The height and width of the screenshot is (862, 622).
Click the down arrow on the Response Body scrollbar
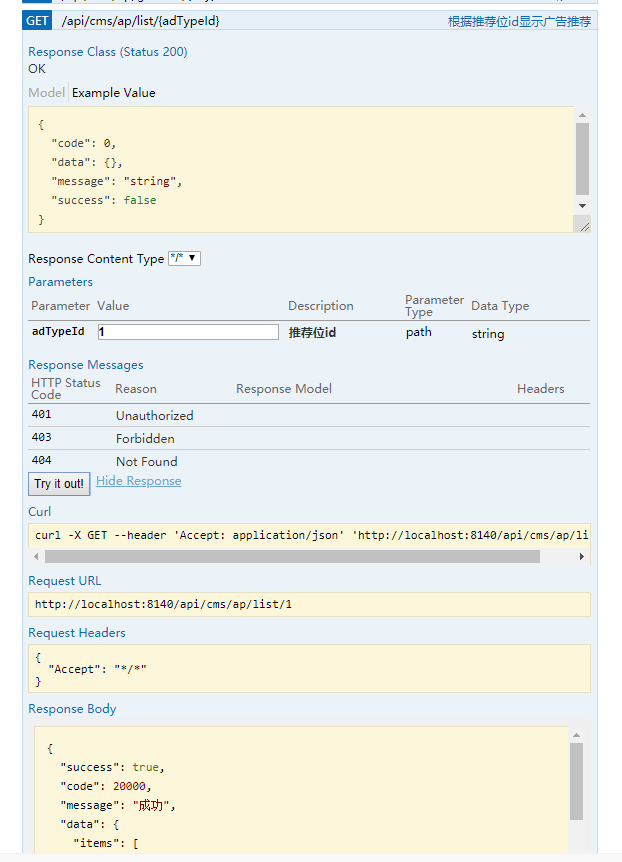(578, 855)
